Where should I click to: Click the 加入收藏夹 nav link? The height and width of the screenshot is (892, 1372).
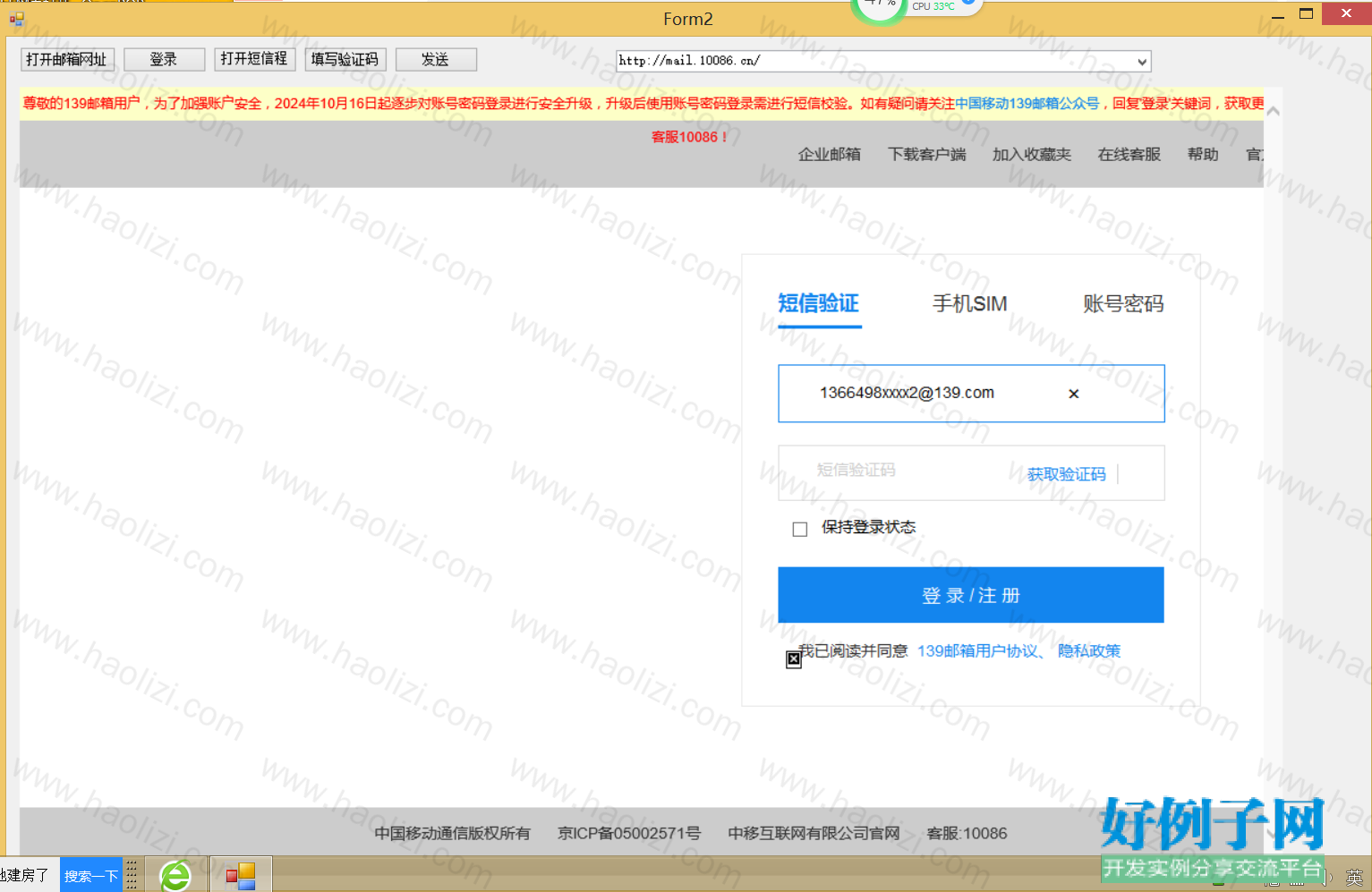click(1032, 154)
